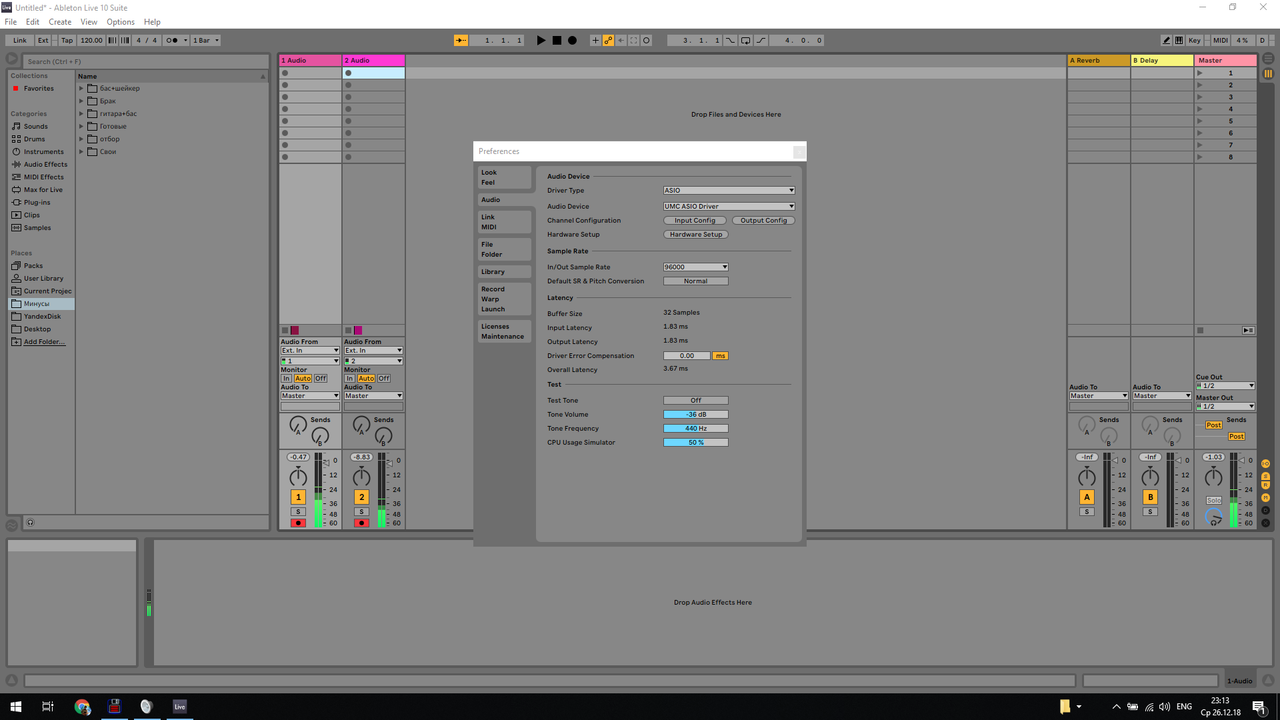The image size is (1280, 720).
Task: Switch to Licenses Maintenance tab
Action: point(504,331)
